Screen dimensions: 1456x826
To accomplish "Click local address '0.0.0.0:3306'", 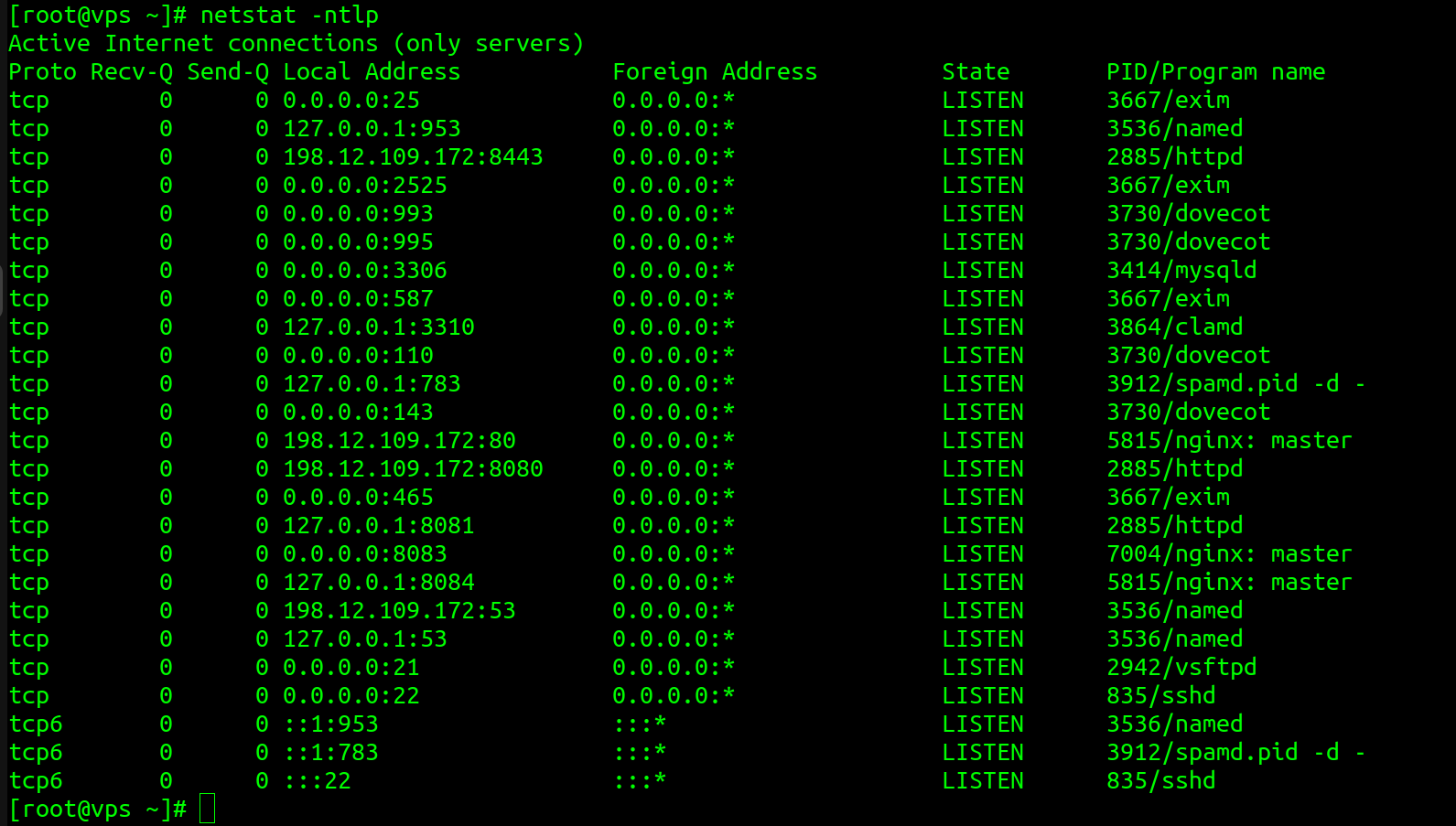I will point(365,271).
